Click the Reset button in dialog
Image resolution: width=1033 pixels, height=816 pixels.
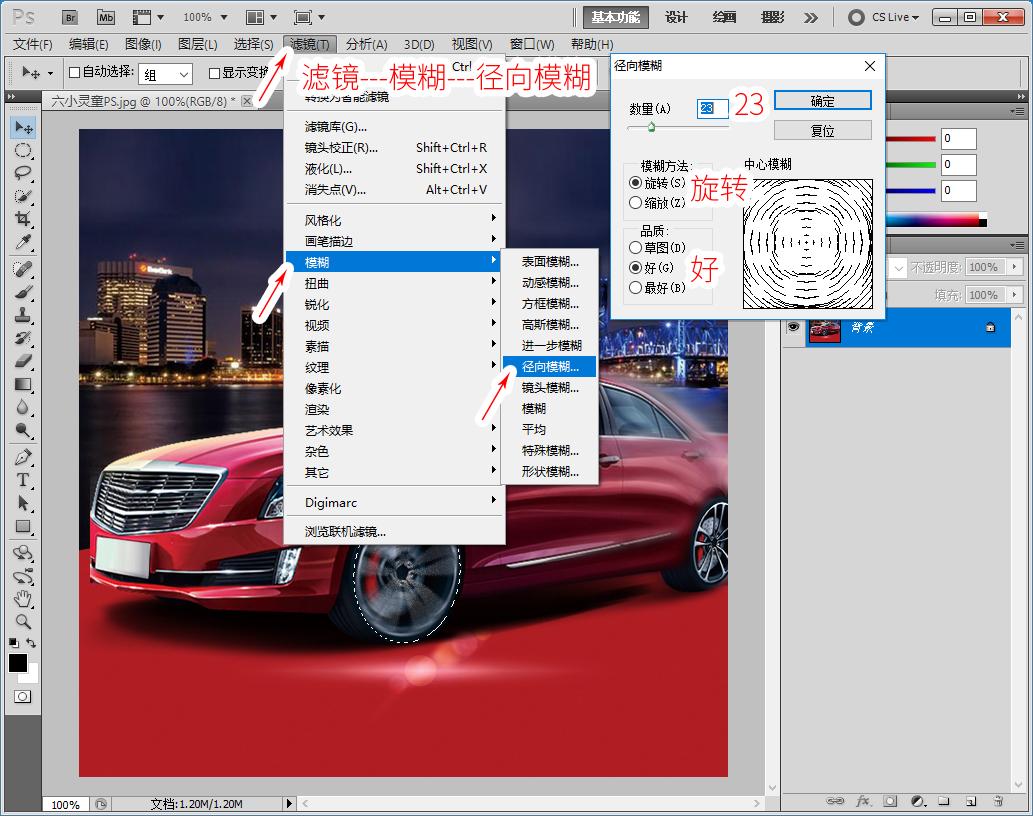pyautogui.click(x=822, y=130)
